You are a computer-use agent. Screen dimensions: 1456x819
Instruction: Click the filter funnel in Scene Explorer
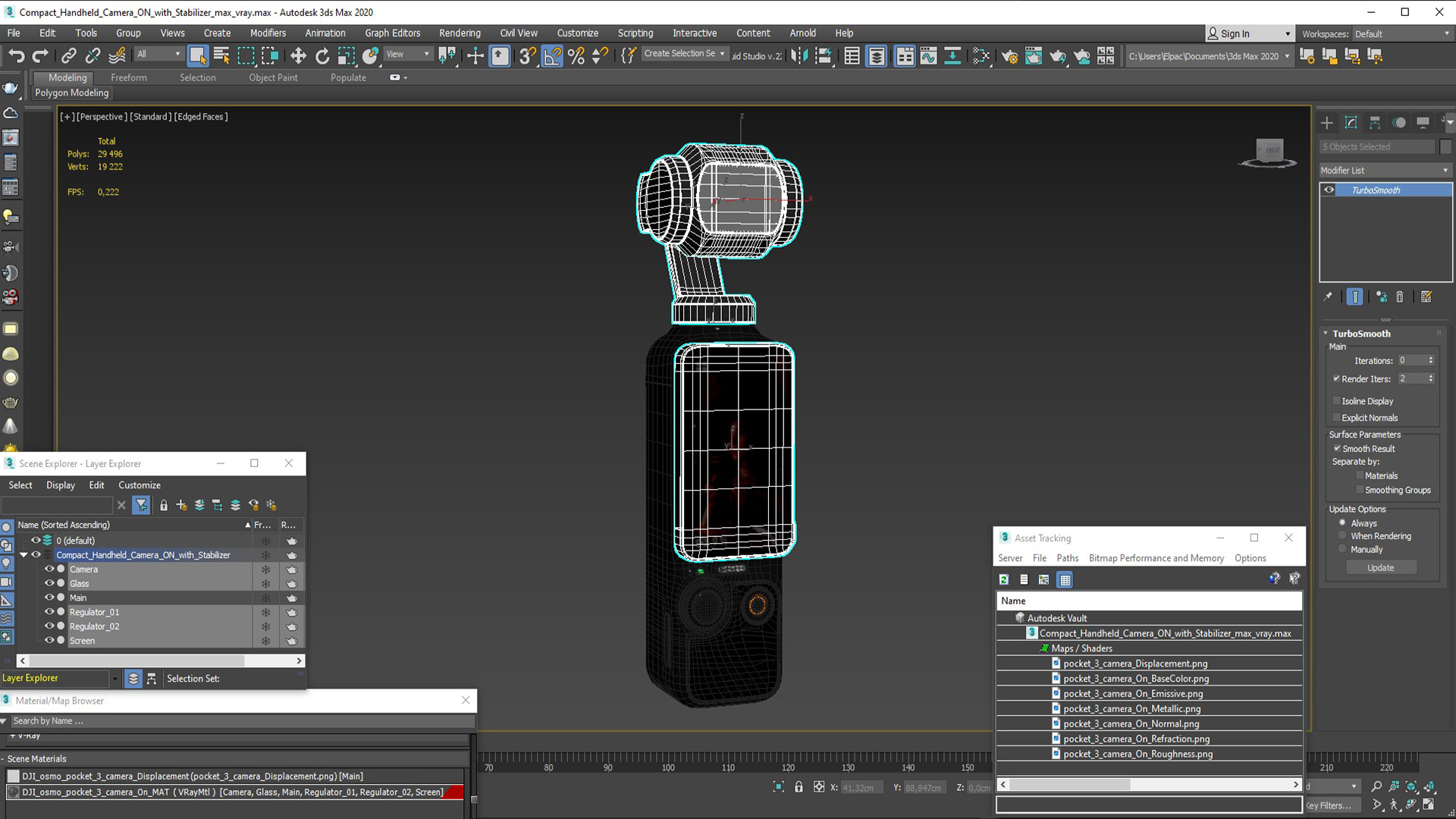click(x=141, y=505)
